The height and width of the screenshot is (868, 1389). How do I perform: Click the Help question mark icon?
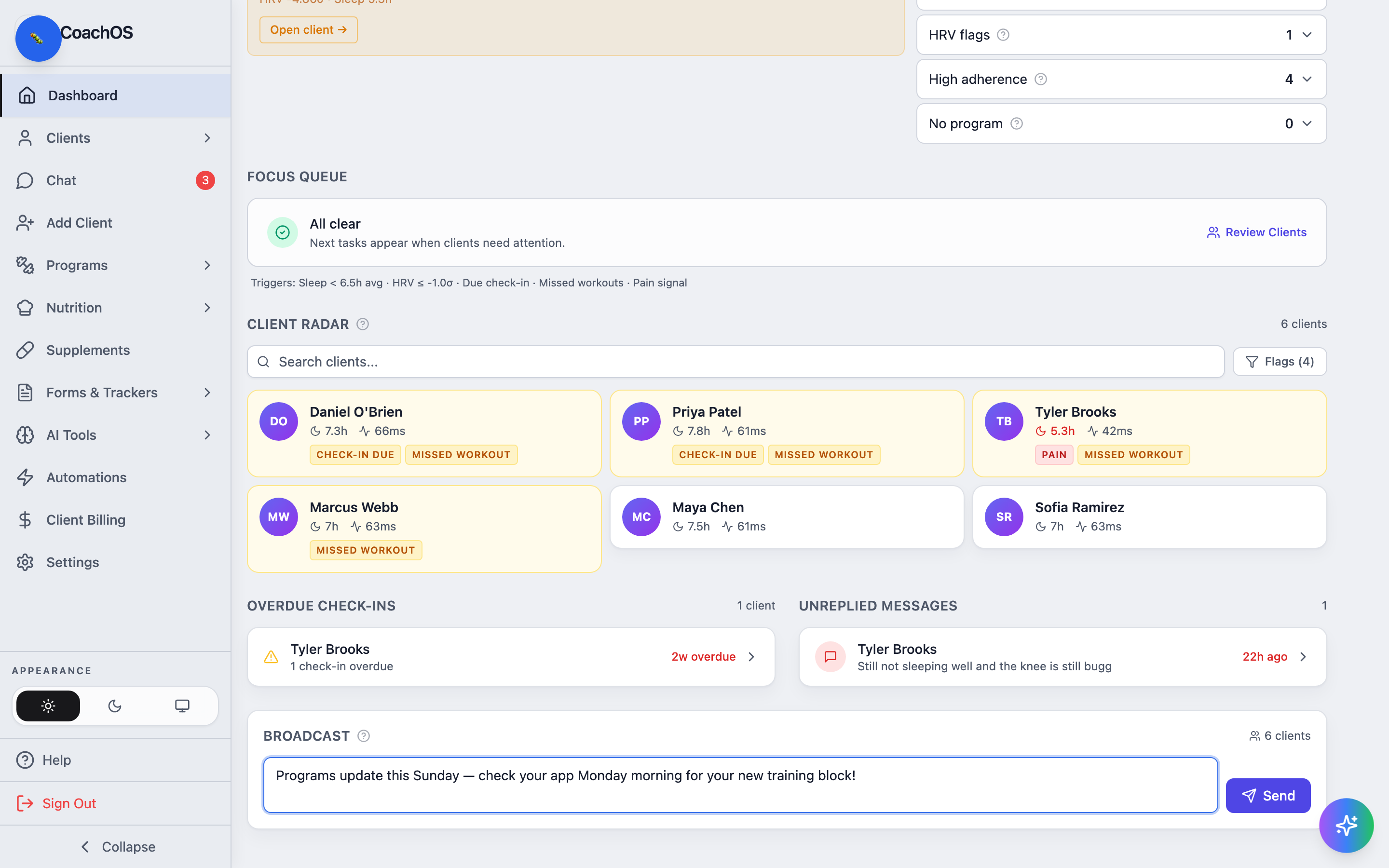[x=25, y=760]
